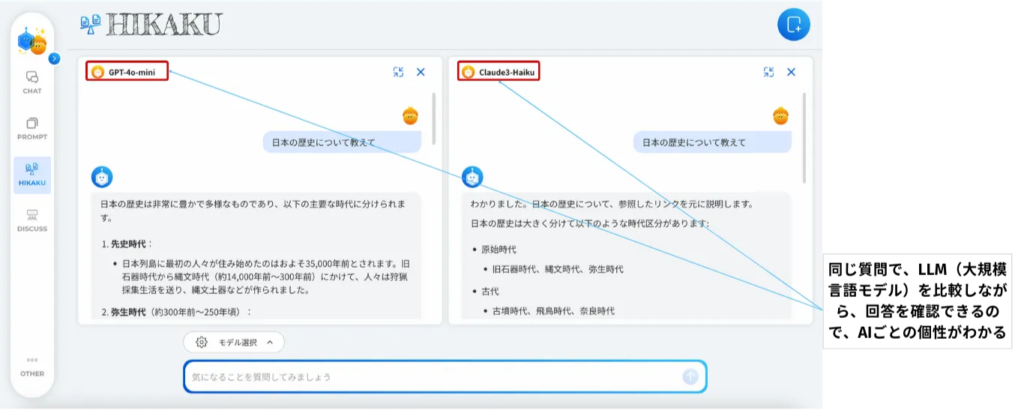Click the message input field
This screenshot has width=1024, height=410.
point(430,377)
